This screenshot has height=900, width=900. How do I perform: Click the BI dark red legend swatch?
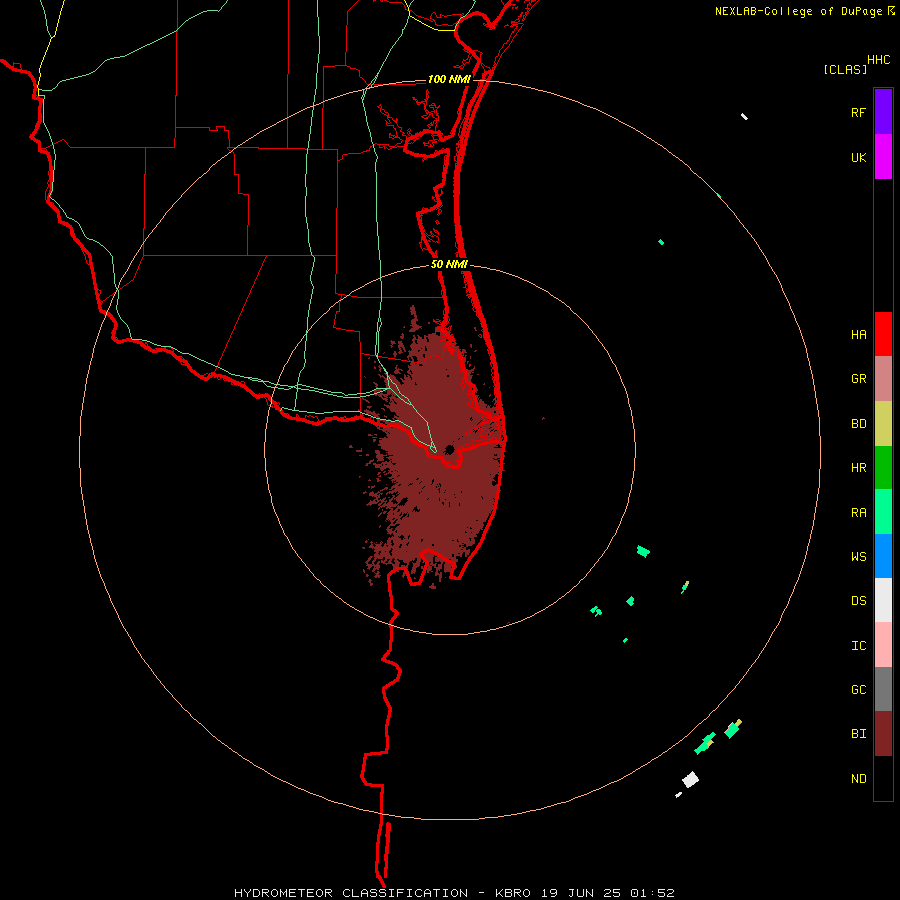point(883,734)
